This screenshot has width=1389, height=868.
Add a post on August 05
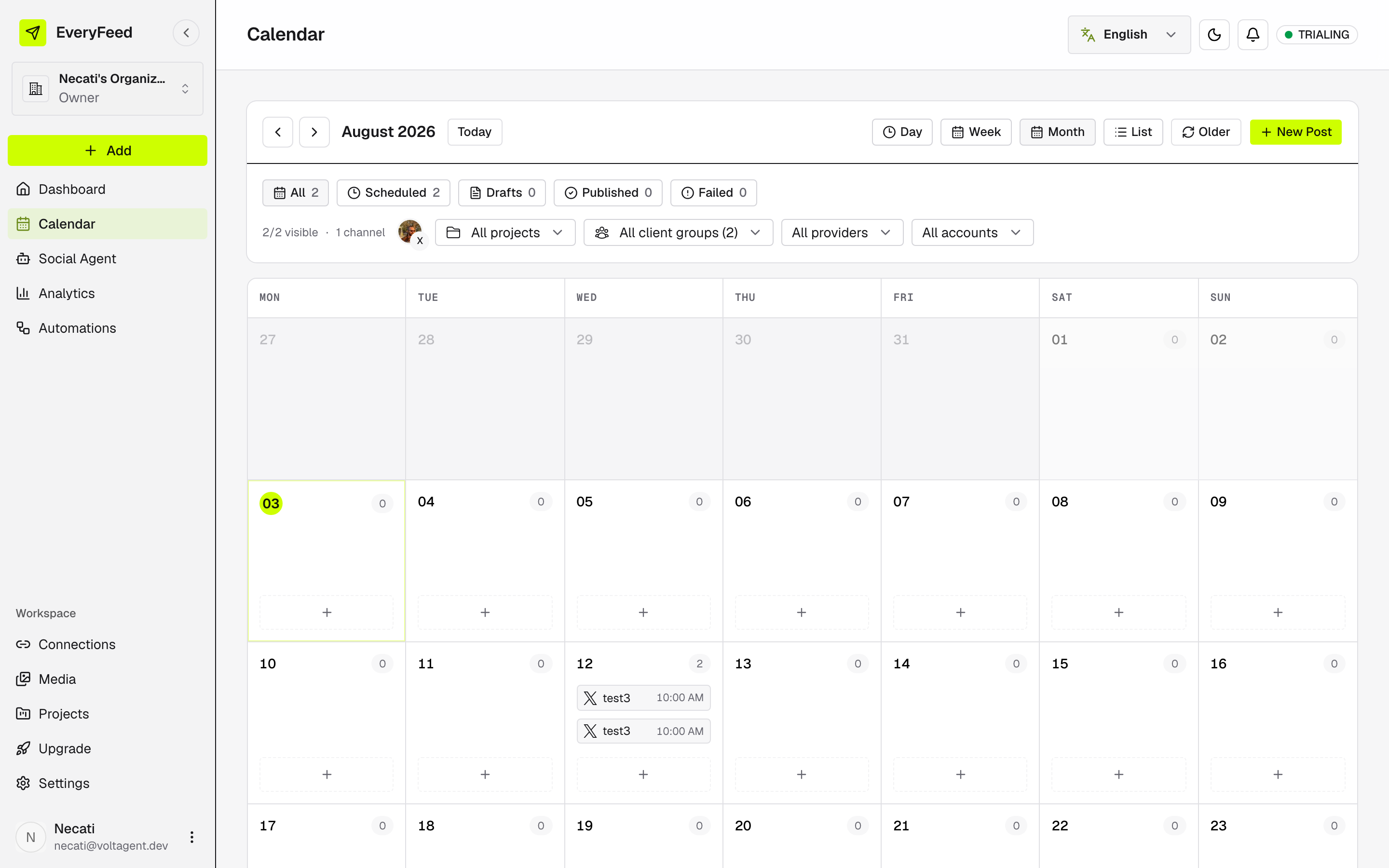pos(643,612)
